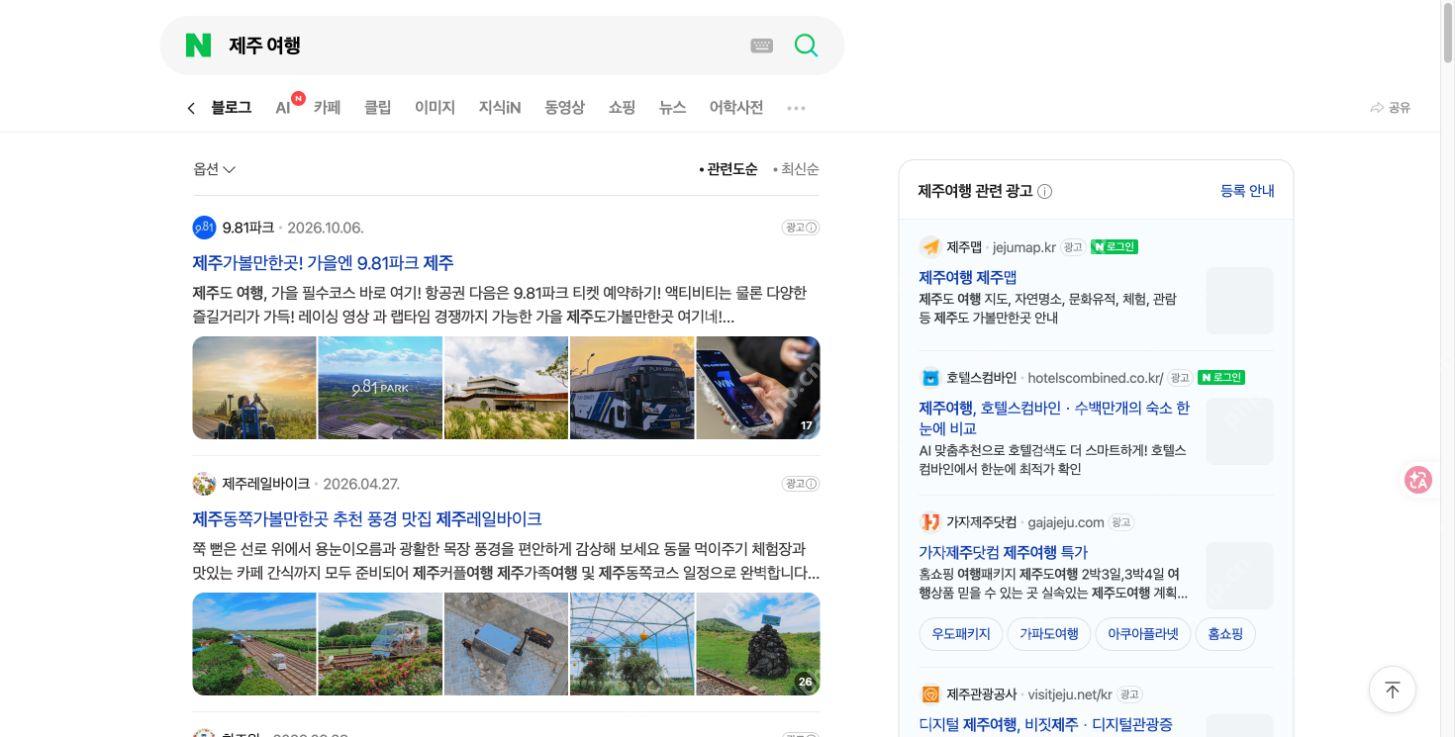
Task: Click the 공유 share icon
Action: (x=1390, y=108)
